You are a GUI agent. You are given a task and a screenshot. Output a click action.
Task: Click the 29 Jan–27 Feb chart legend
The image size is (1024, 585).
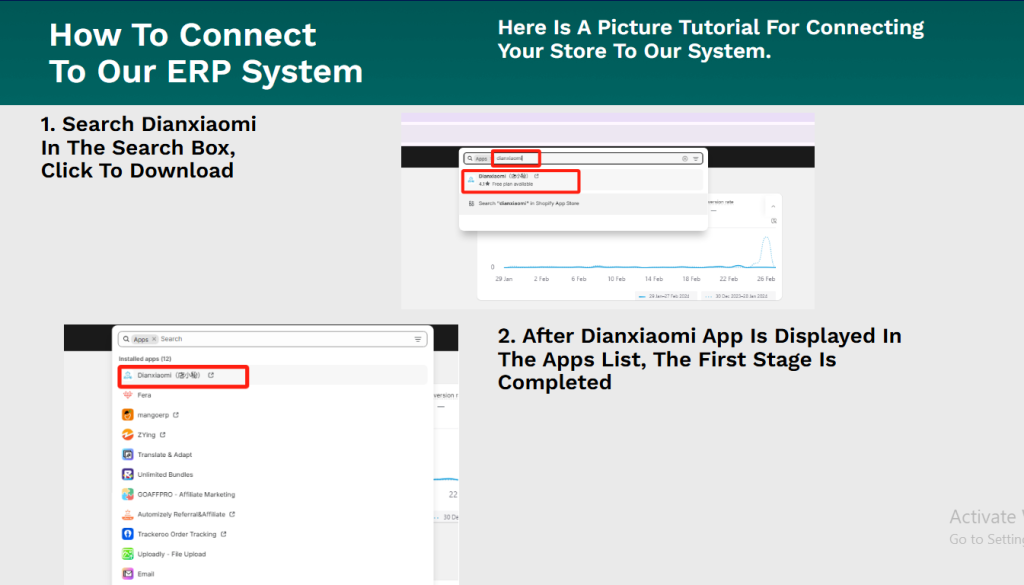[664, 297]
